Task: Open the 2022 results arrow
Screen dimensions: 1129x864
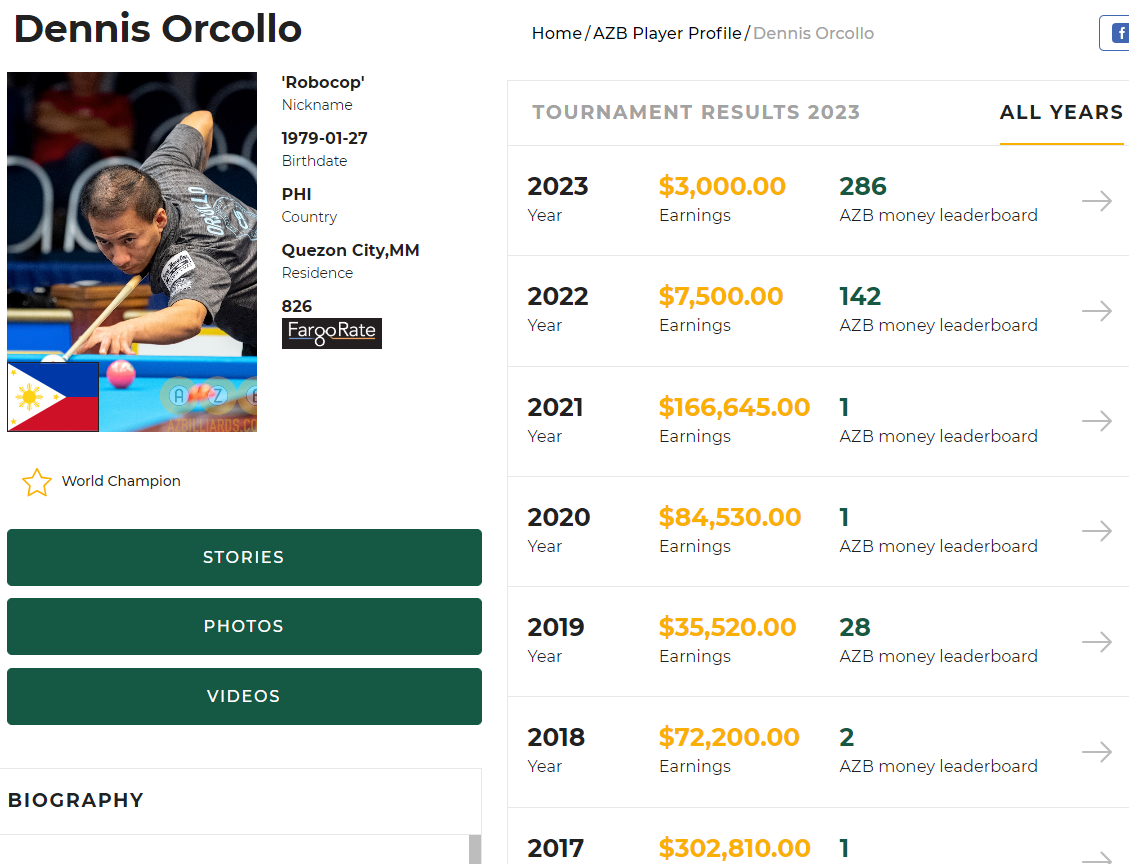Action: pos(1096,311)
